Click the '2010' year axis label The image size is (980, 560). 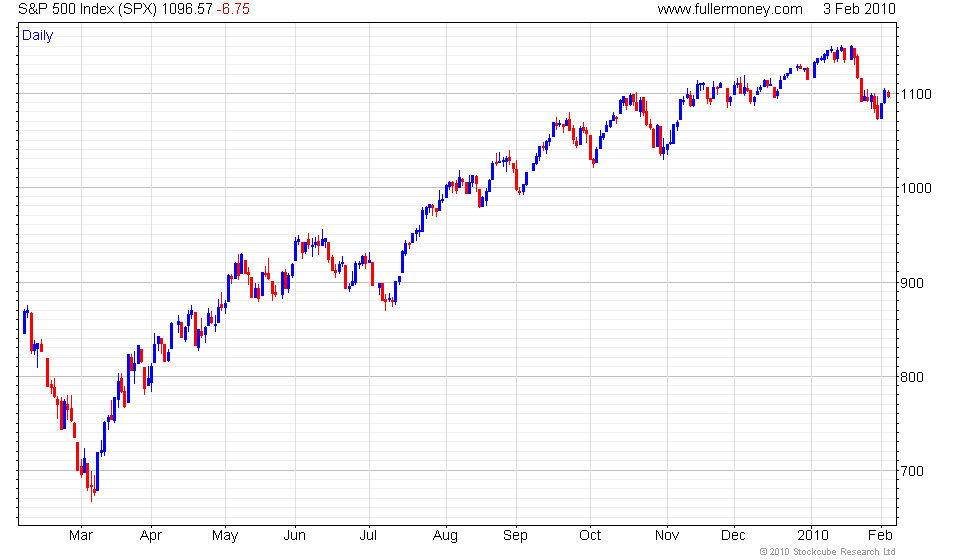[812, 535]
